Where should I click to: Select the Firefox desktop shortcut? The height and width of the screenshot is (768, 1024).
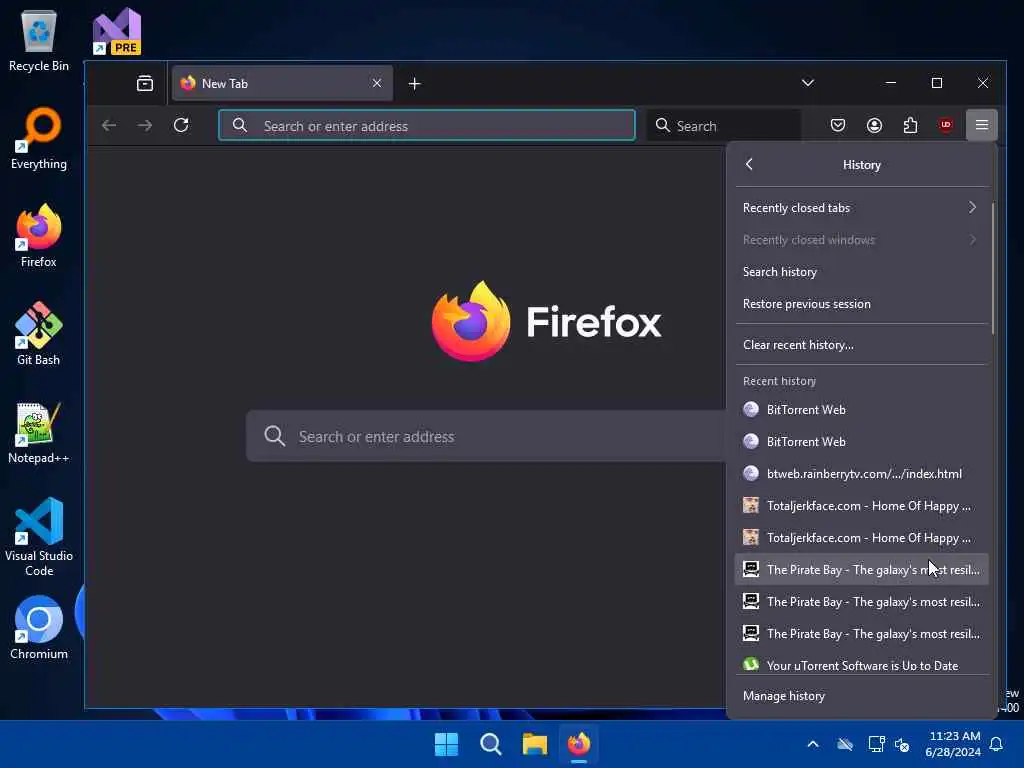39,236
